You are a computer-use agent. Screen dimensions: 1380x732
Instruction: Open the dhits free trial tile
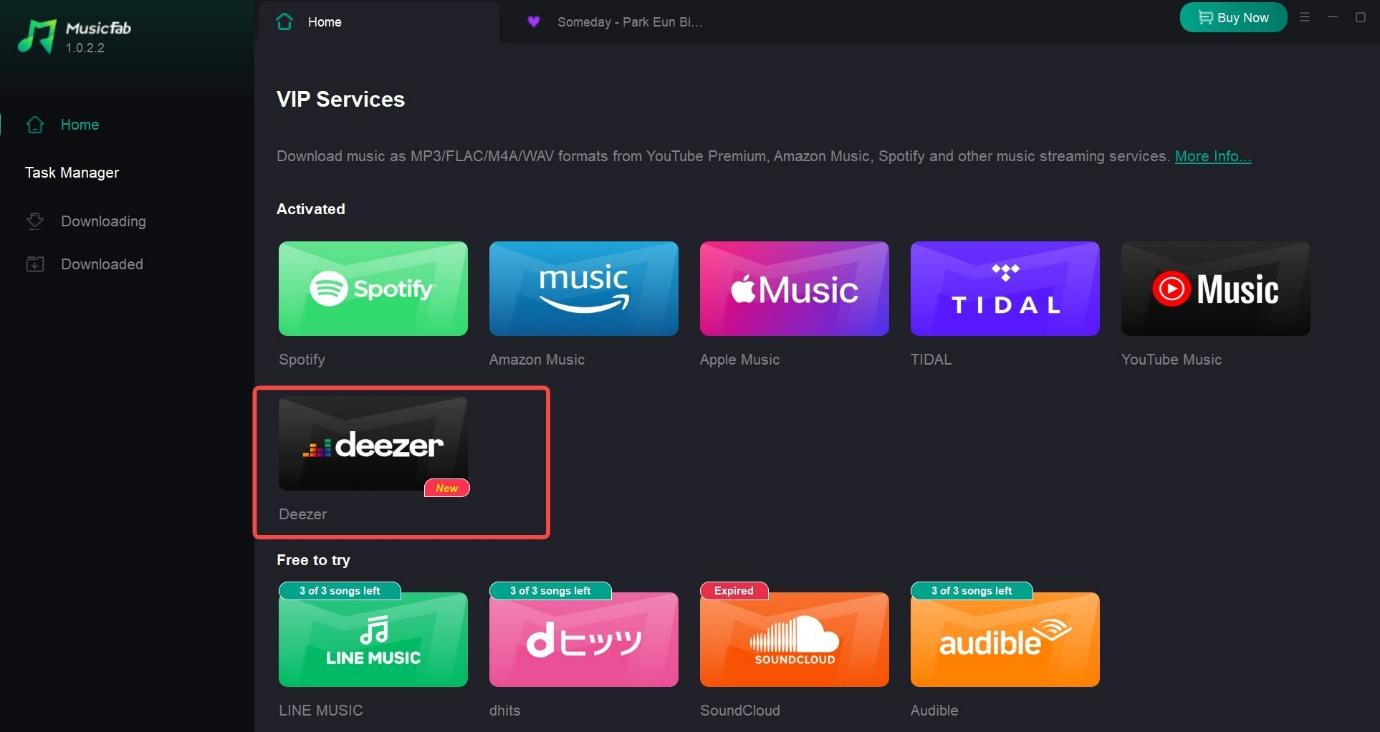click(x=584, y=639)
